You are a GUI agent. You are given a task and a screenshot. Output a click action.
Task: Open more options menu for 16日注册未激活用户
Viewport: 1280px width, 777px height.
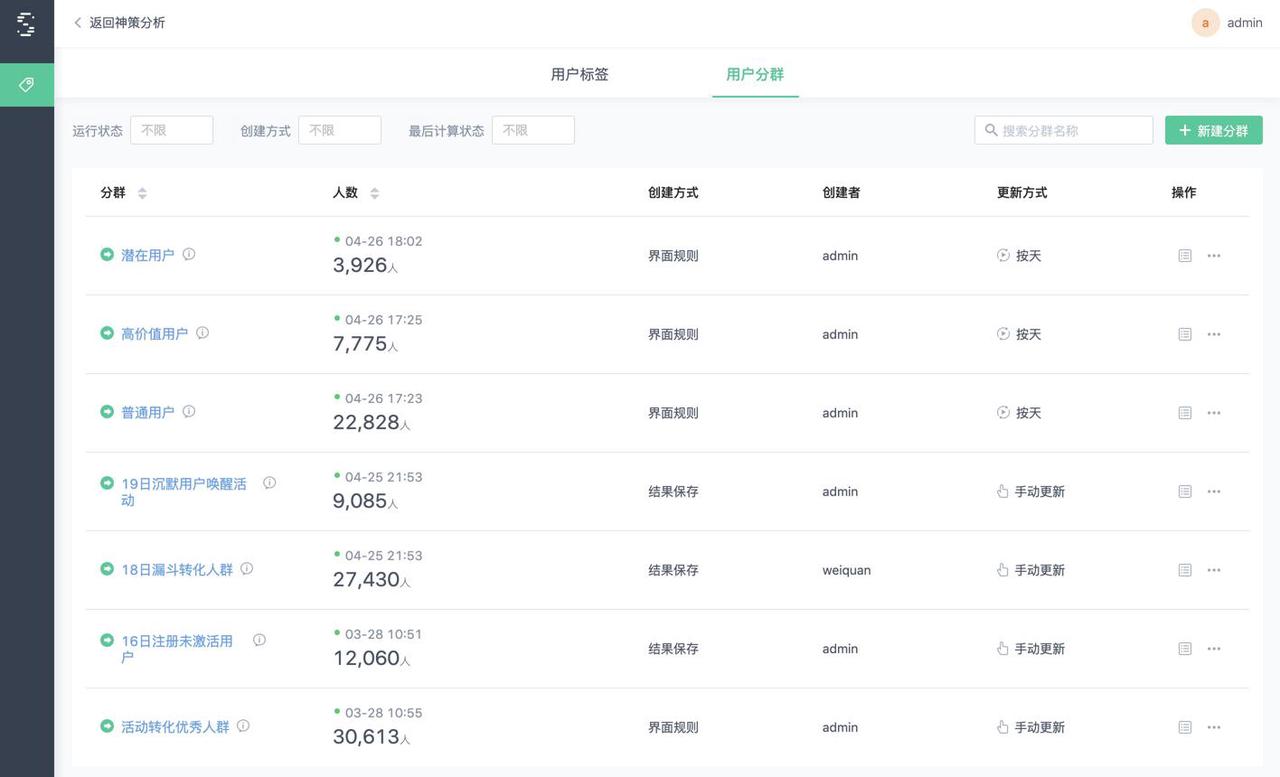[1214, 649]
